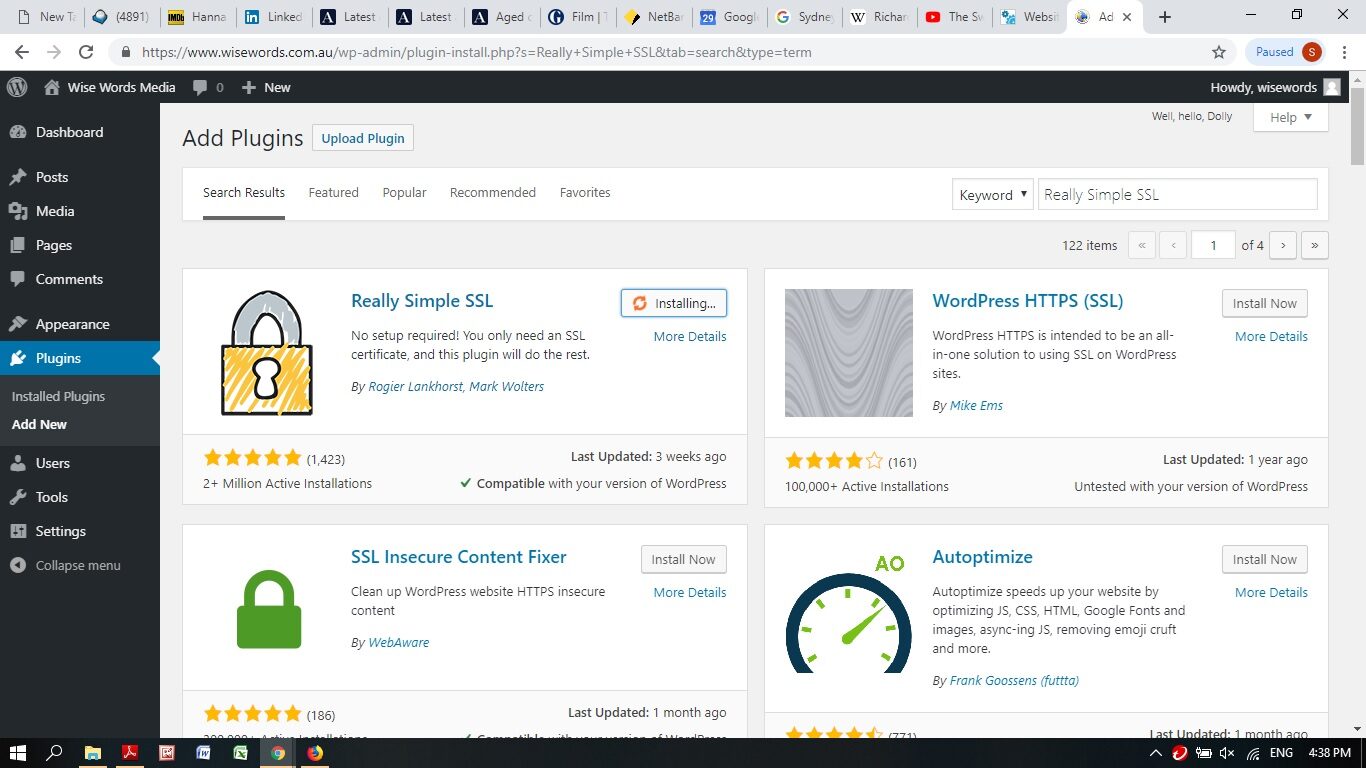This screenshot has height=768, width=1366.
Task: Open the Users menu
Action: 53,463
